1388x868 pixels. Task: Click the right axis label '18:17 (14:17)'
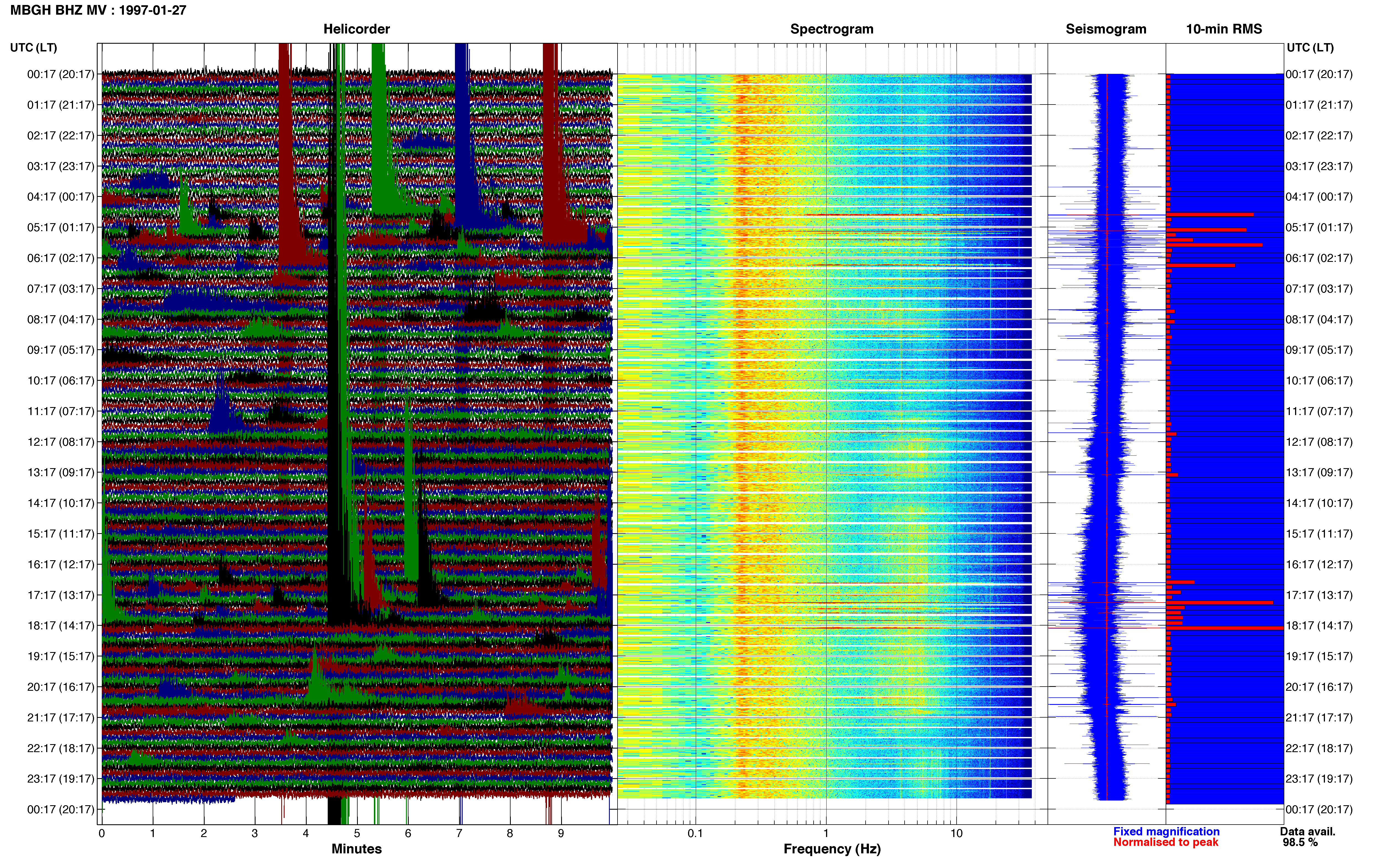[1319, 626]
